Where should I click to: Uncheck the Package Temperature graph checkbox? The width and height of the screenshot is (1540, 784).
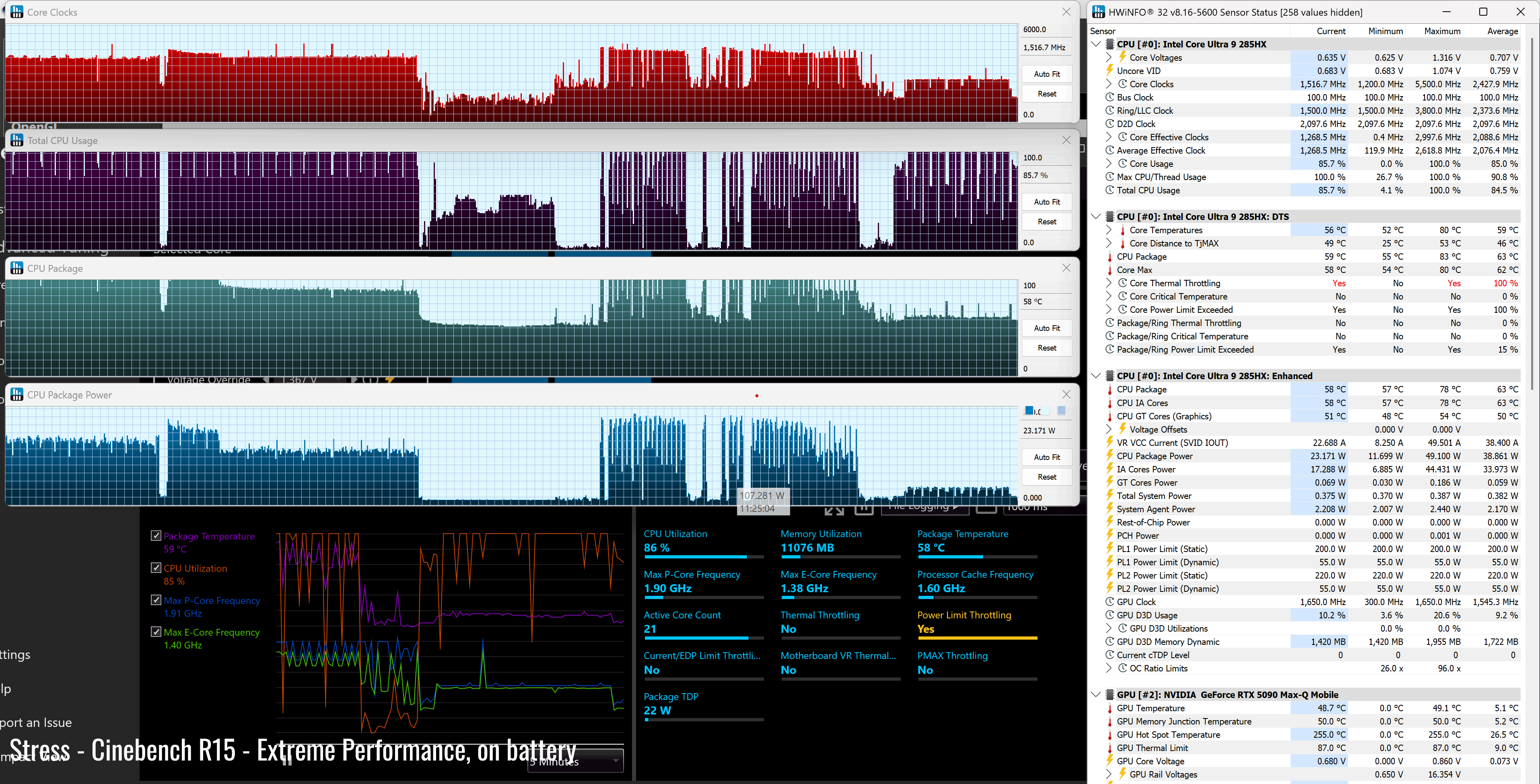[x=156, y=536]
